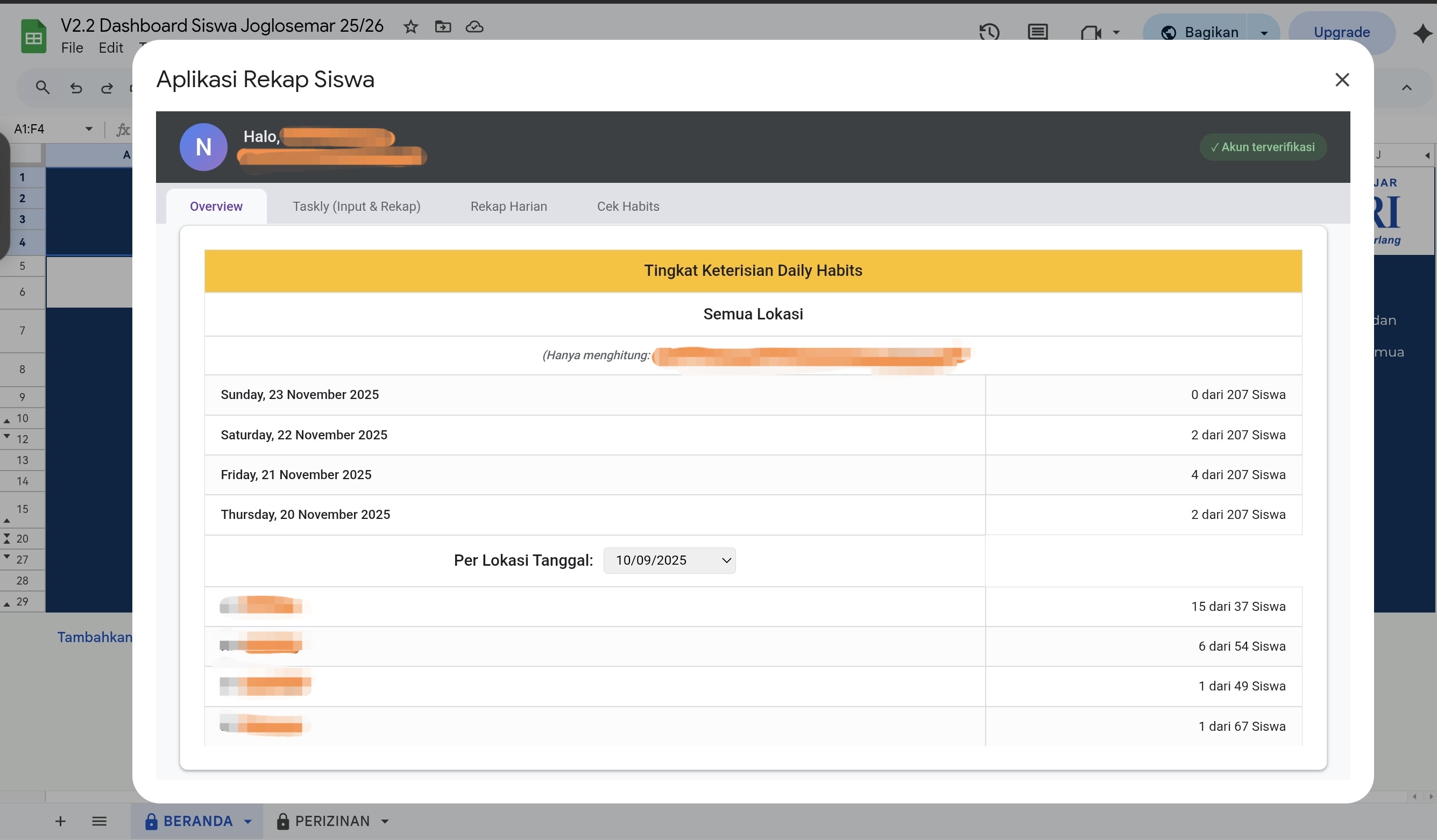
Task: Expand the Bagikan share options arrow
Action: point(1264,32)
